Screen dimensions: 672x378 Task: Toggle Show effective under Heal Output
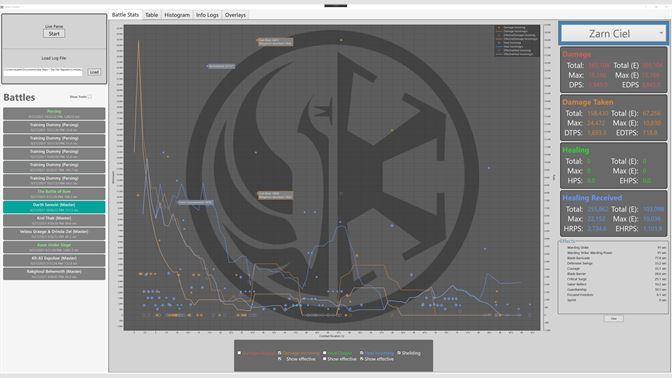324,359
